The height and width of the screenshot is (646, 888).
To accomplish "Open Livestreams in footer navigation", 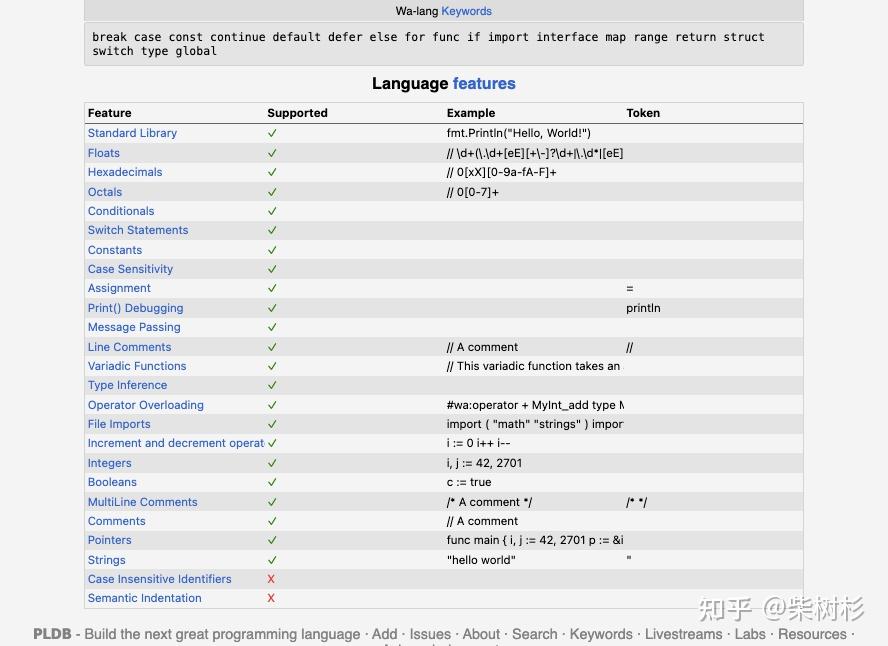I will (x=683, y=634).
